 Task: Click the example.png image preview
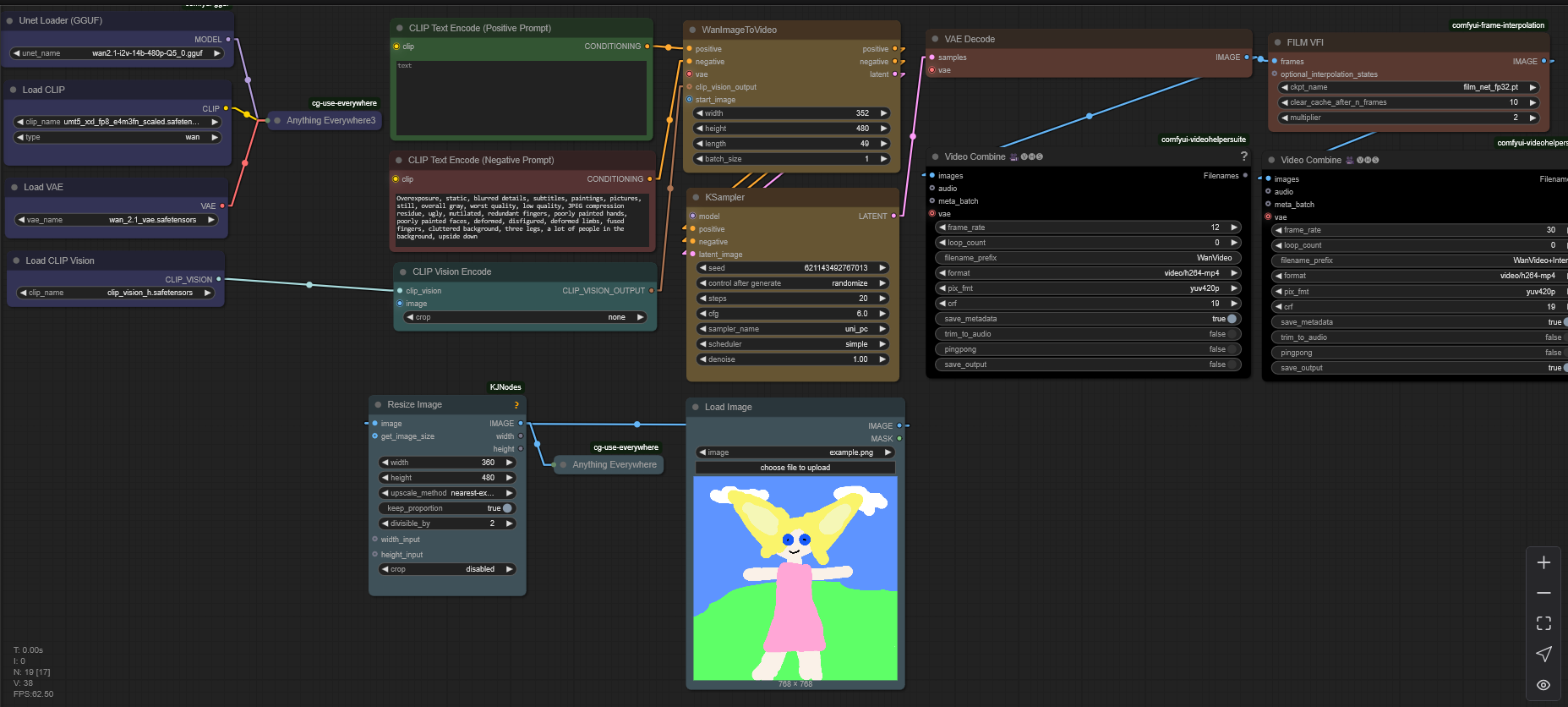coord(795,578)
